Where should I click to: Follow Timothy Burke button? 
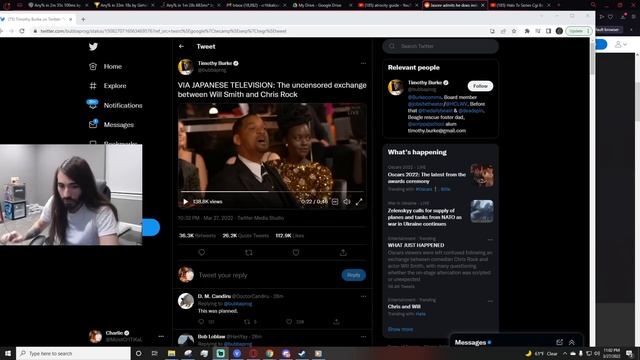pos(480,86)
